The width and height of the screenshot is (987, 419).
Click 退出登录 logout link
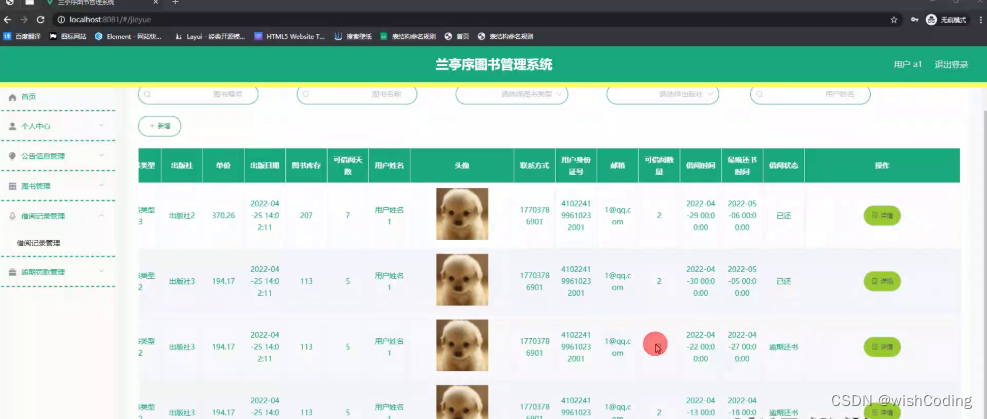click(951, 65)
